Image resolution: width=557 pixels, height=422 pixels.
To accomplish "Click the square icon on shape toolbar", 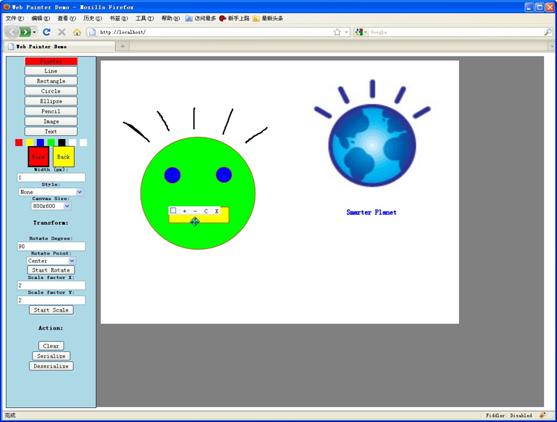I will pyautogui.click(x=173, y=211).
